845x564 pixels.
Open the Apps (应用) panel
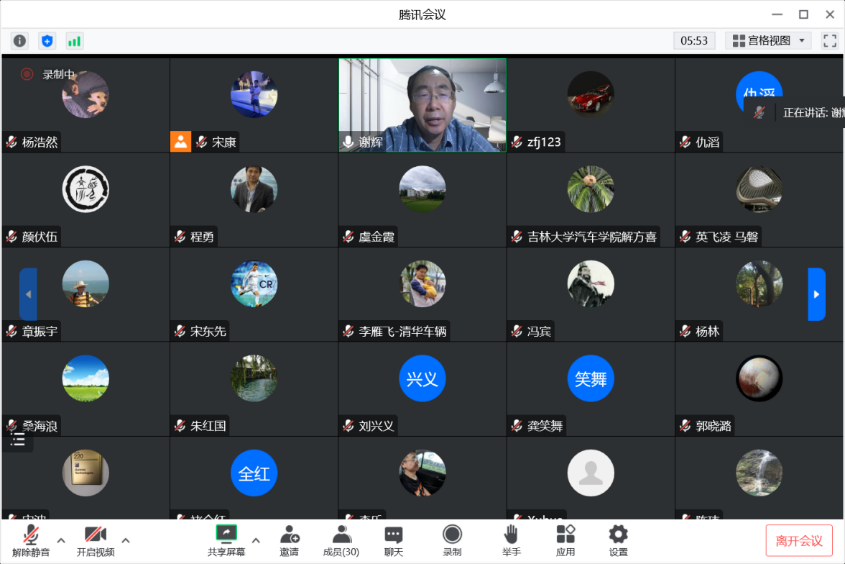pos(566,540)
